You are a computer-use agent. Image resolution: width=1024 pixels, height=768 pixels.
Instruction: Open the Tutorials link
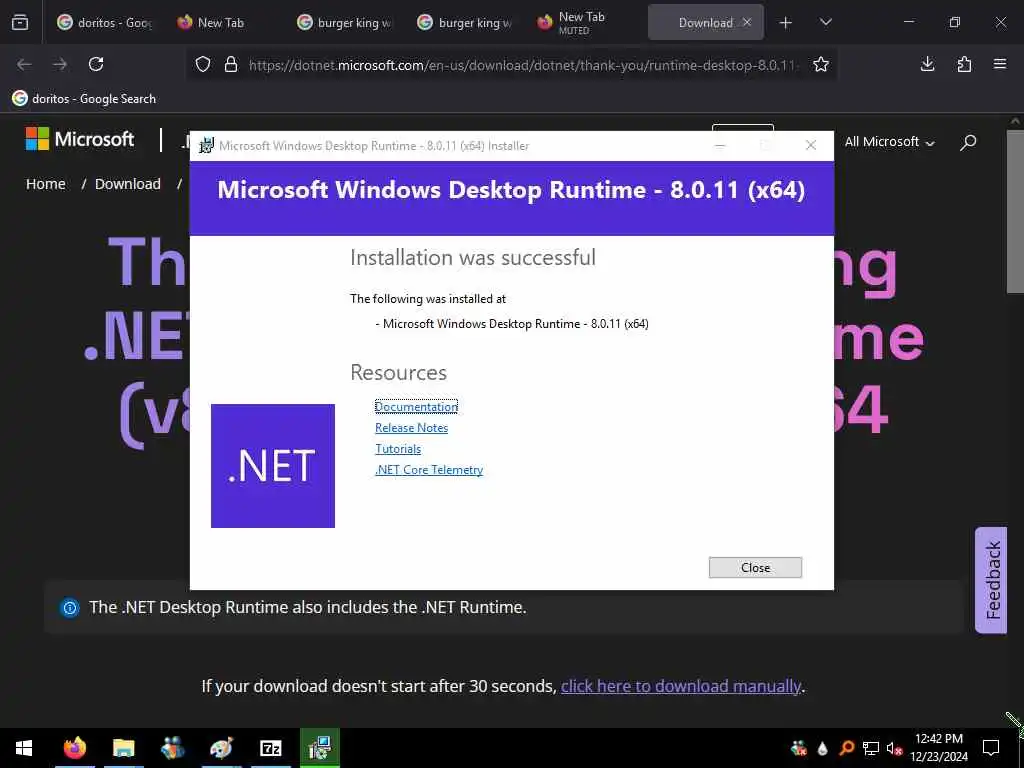click(x=398, y=449)
